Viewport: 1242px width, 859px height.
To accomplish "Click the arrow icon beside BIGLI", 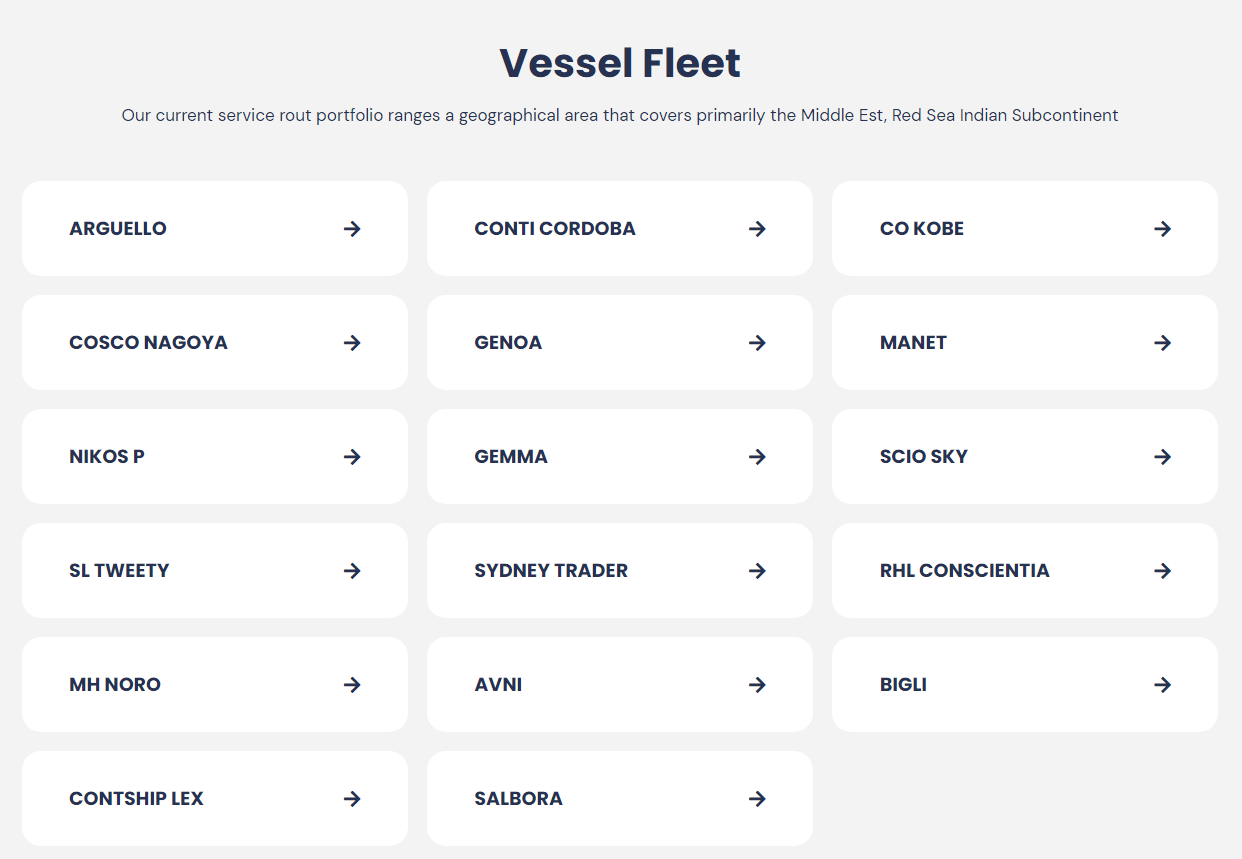I will 1162,685.
